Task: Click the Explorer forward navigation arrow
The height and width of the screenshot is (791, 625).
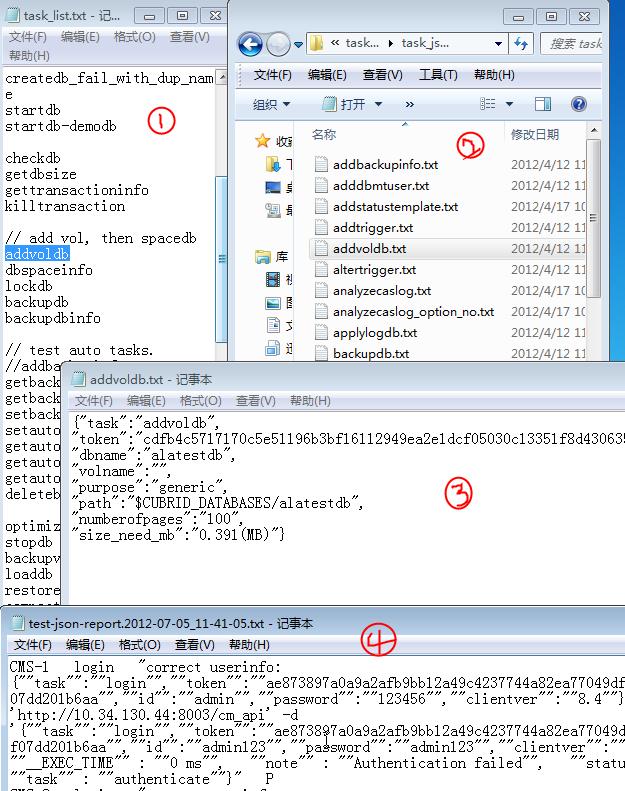Action: 278,44
